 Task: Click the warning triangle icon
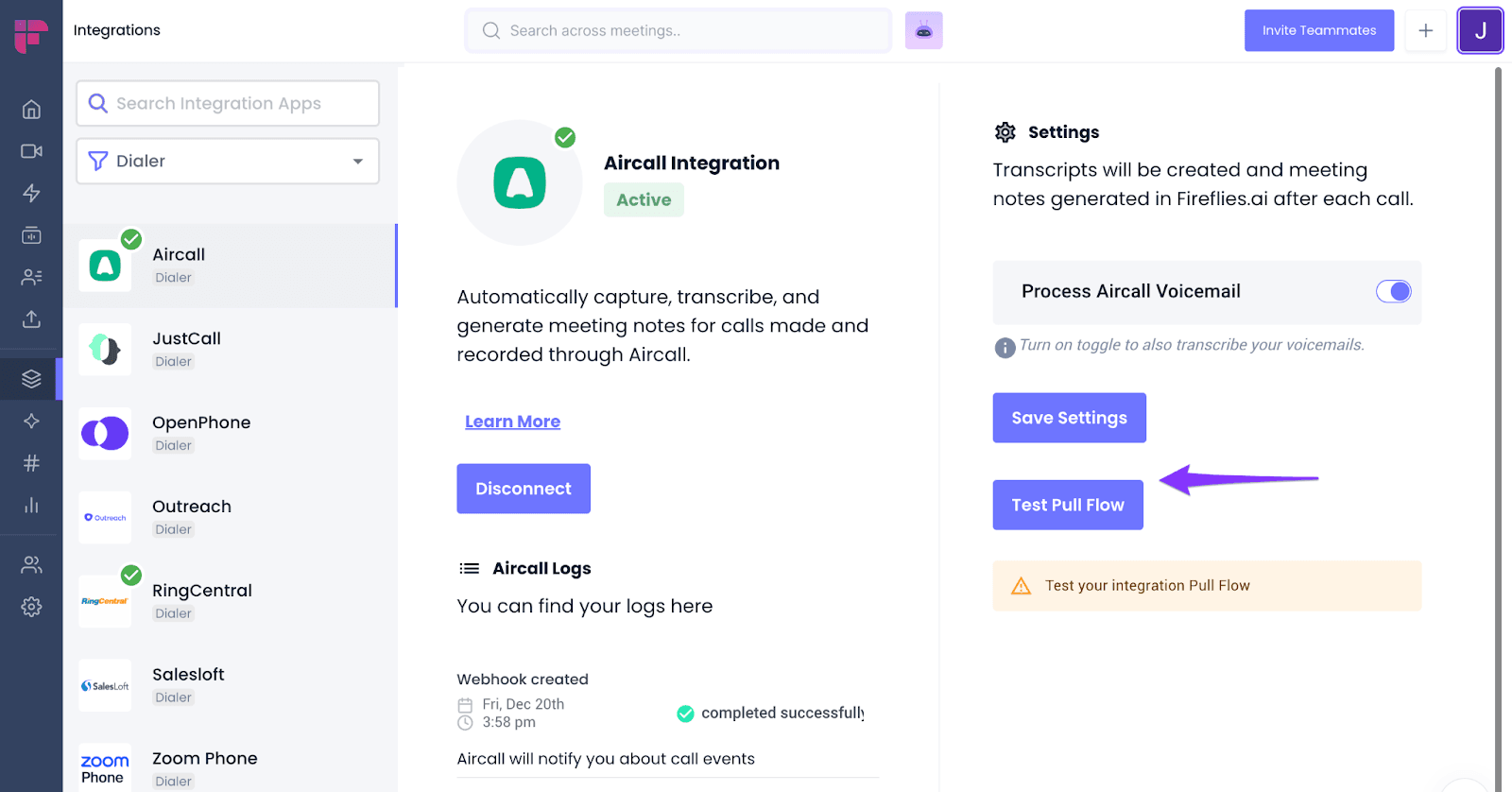[1021, 586]
